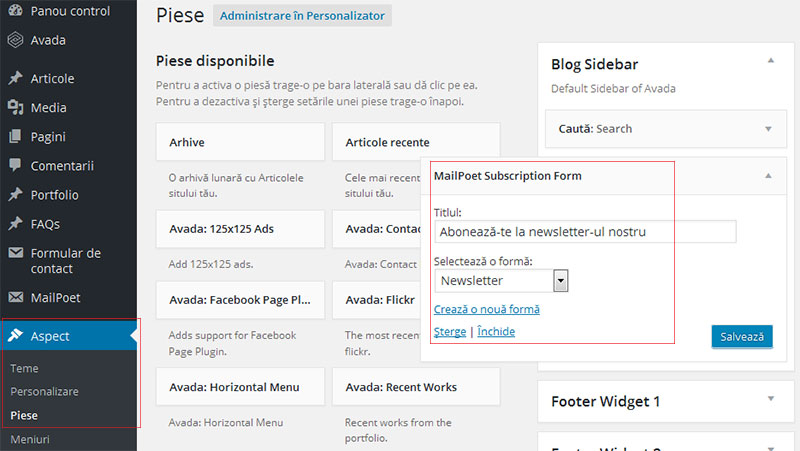Click the Formular de contact envelope icon
The width and height of the screenshot is (800, 451).
[15, 253]
